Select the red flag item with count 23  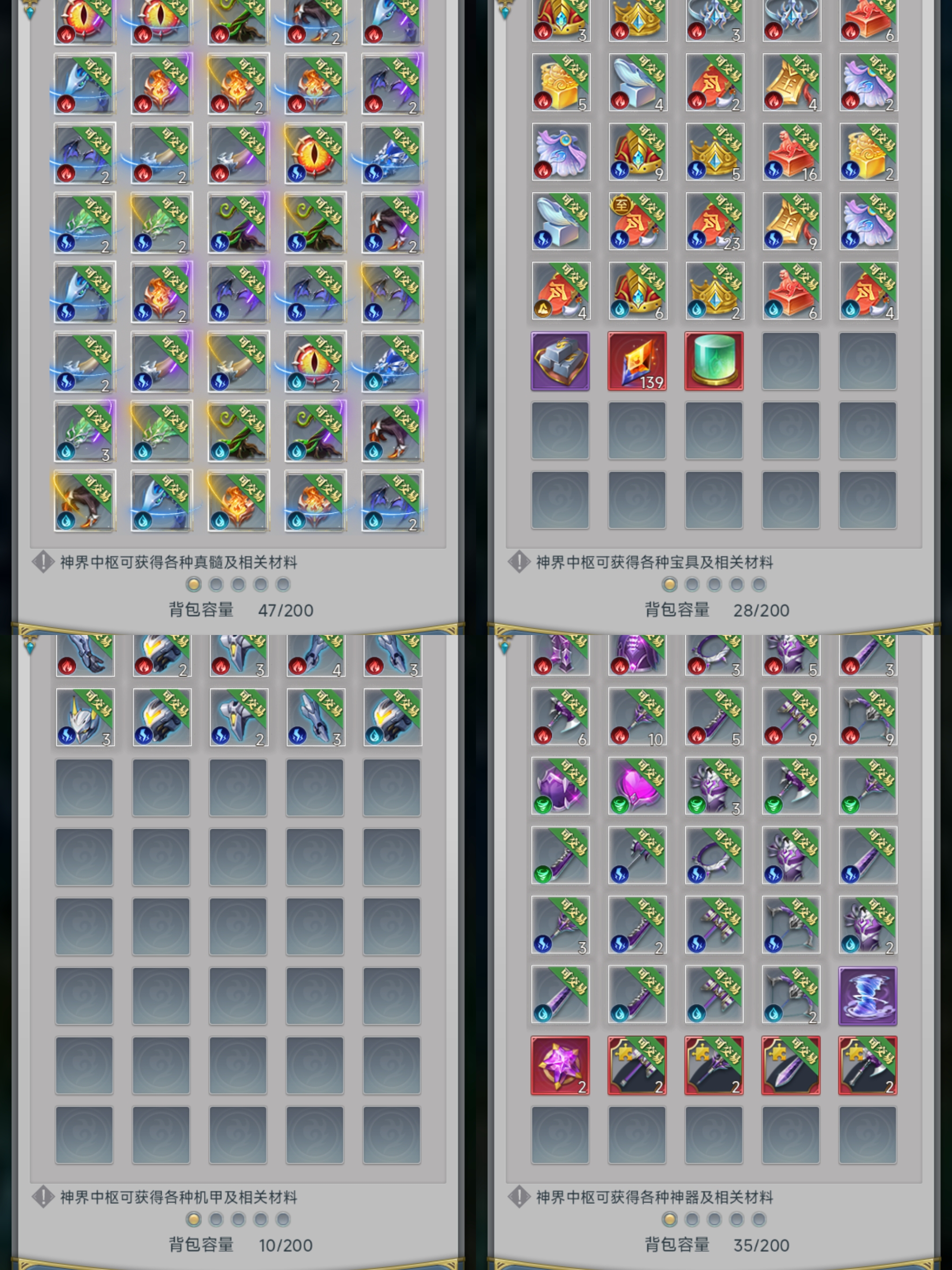(714, 222)
